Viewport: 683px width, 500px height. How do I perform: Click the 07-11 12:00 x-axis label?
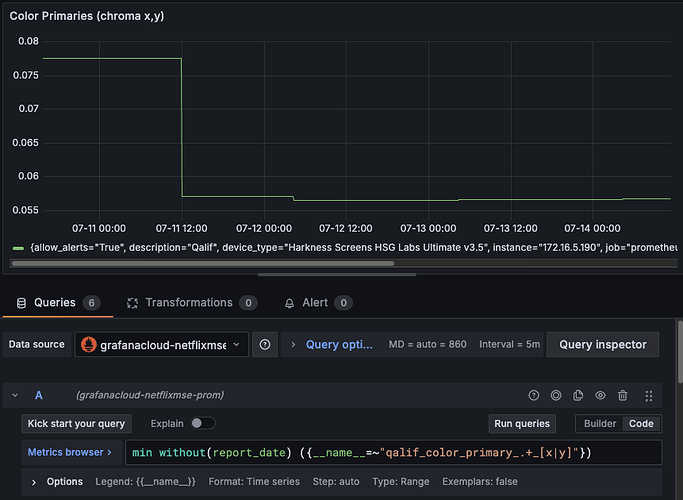pyautogui.click(x=181, y=228)
